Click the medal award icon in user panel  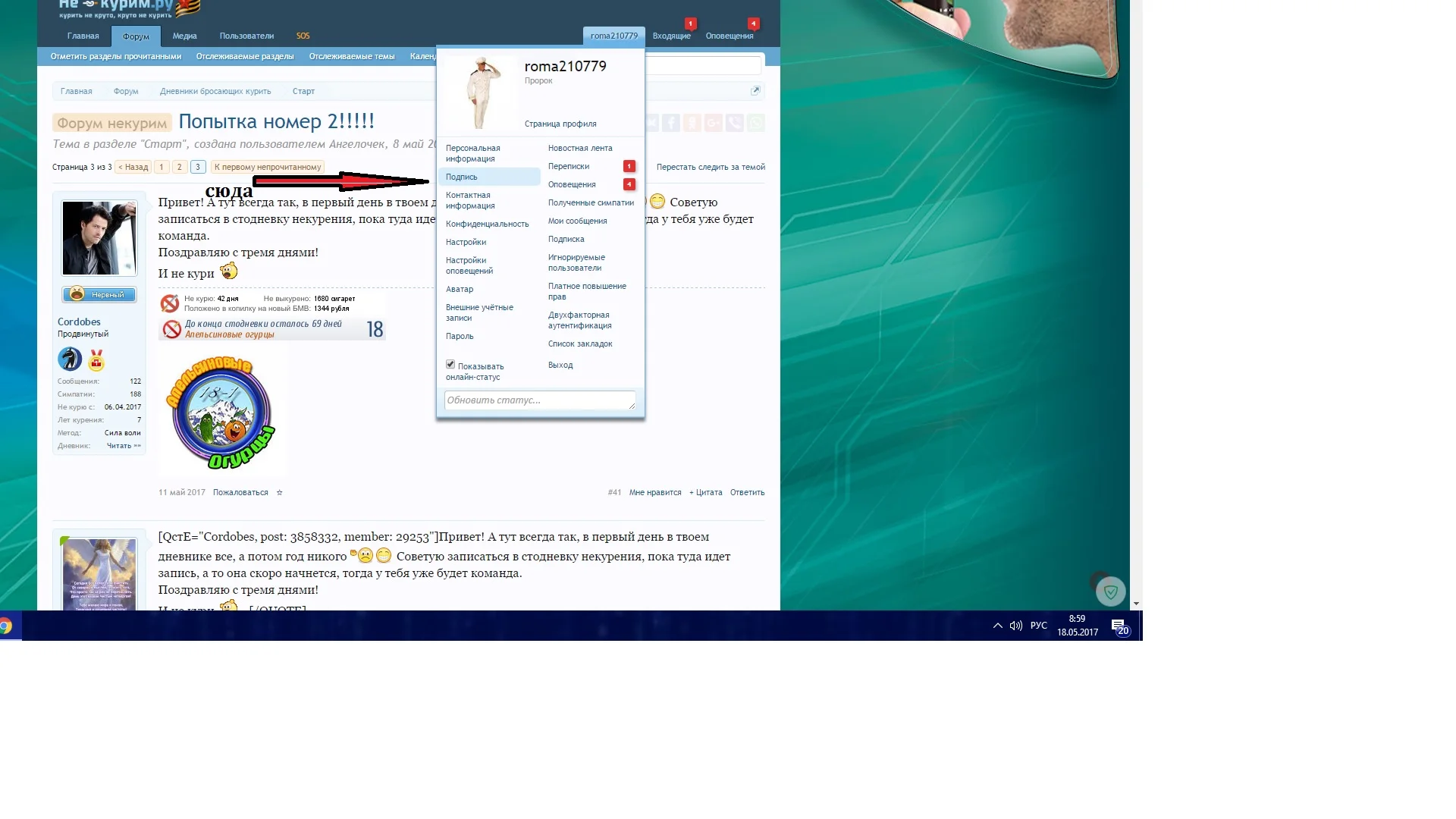point(96,361)
